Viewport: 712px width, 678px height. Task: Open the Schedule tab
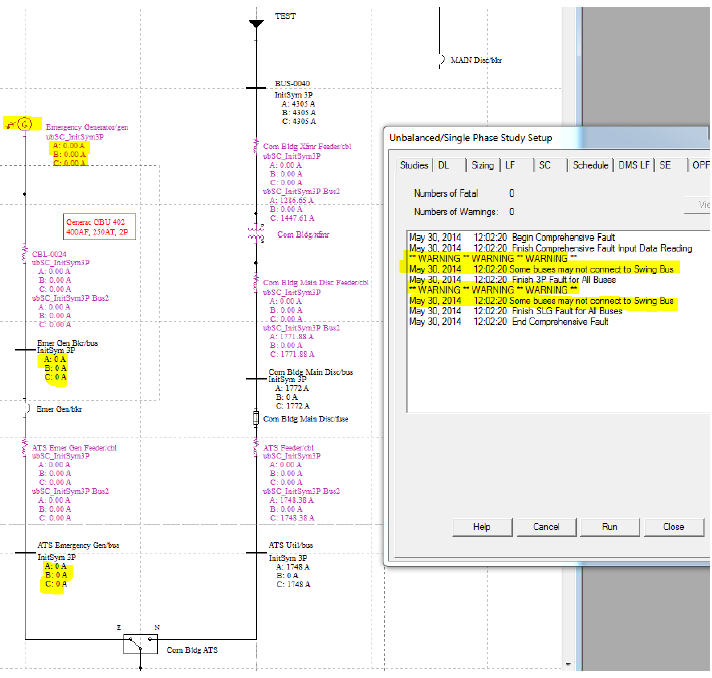[590, 165]
